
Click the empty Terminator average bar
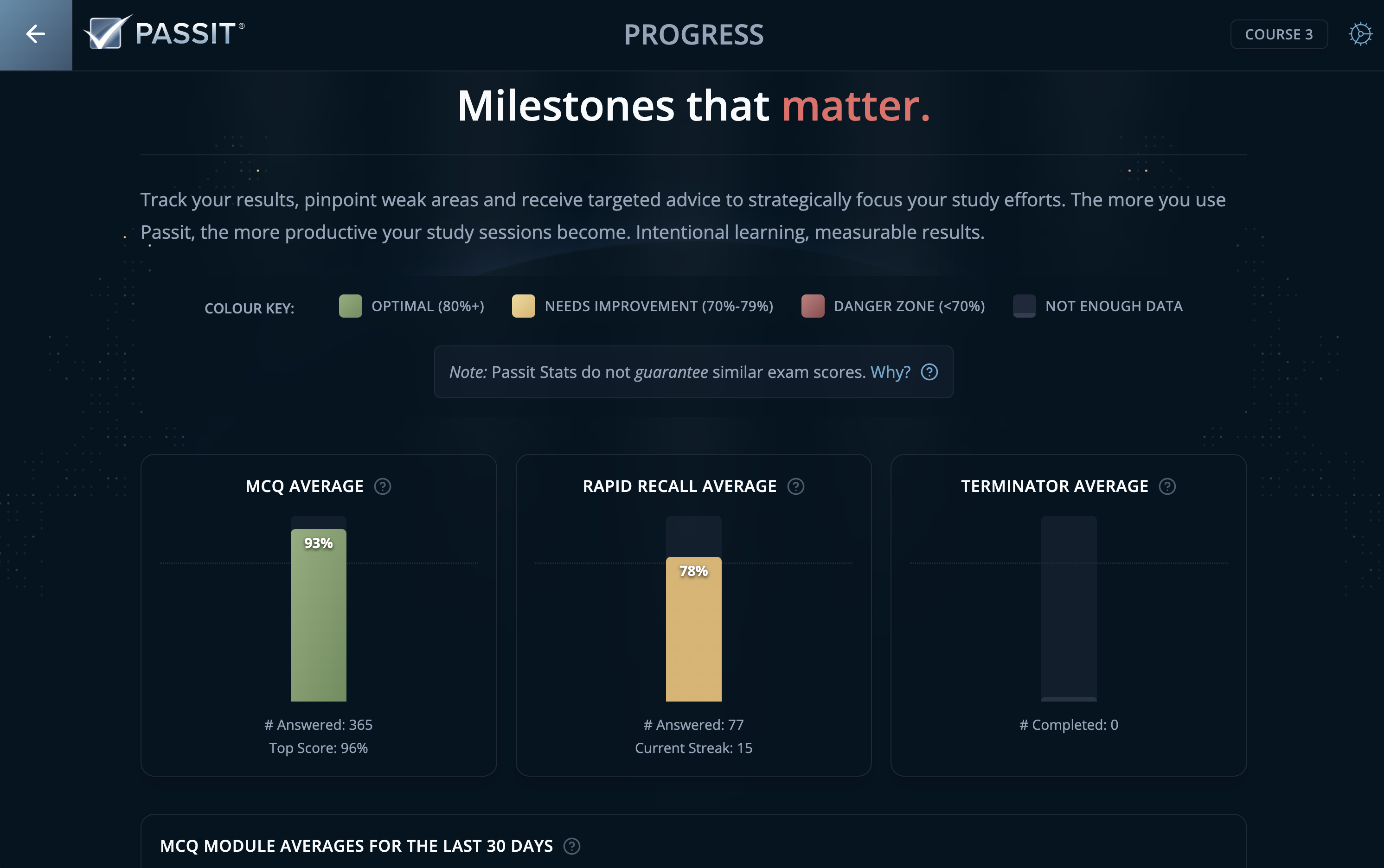pos(1068,608)
